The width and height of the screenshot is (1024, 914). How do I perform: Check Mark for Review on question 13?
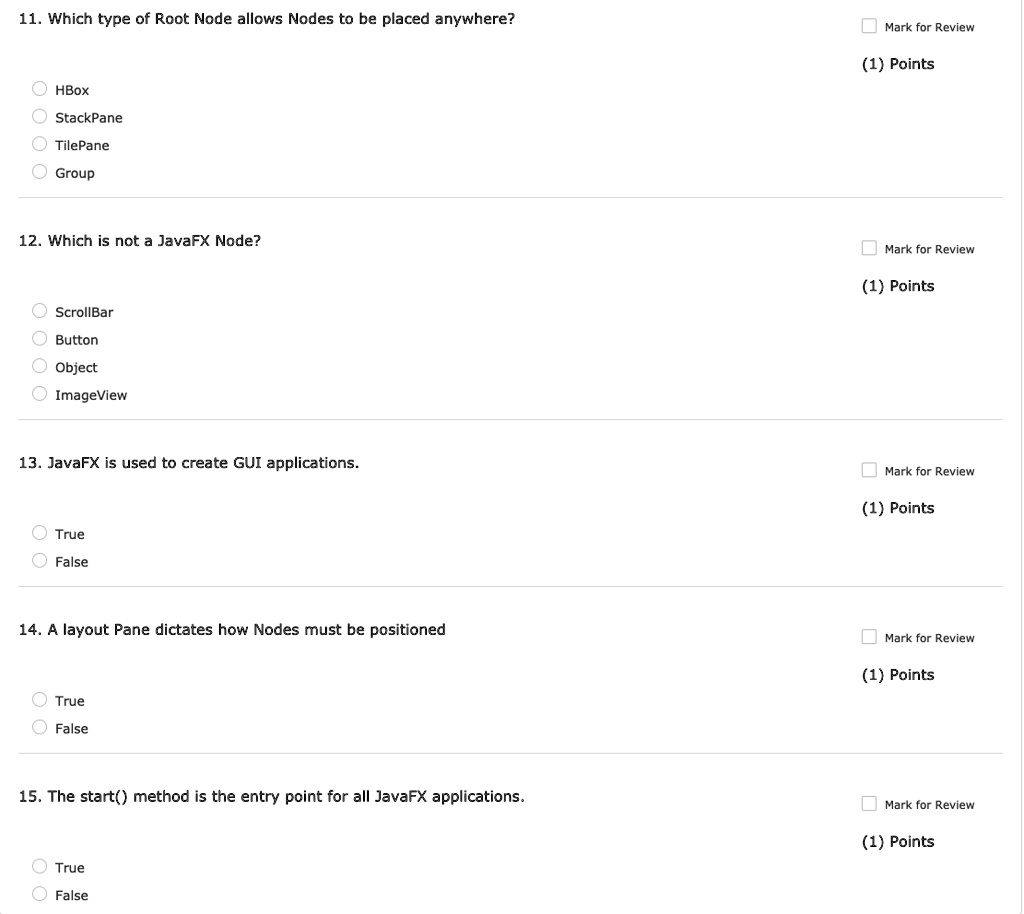click(x=869, y=470)
